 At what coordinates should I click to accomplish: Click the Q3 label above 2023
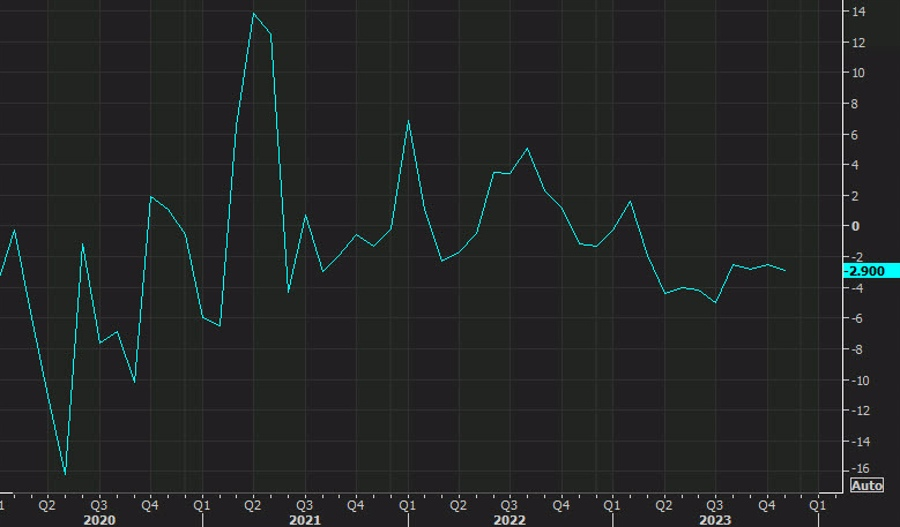coord(714,505)
